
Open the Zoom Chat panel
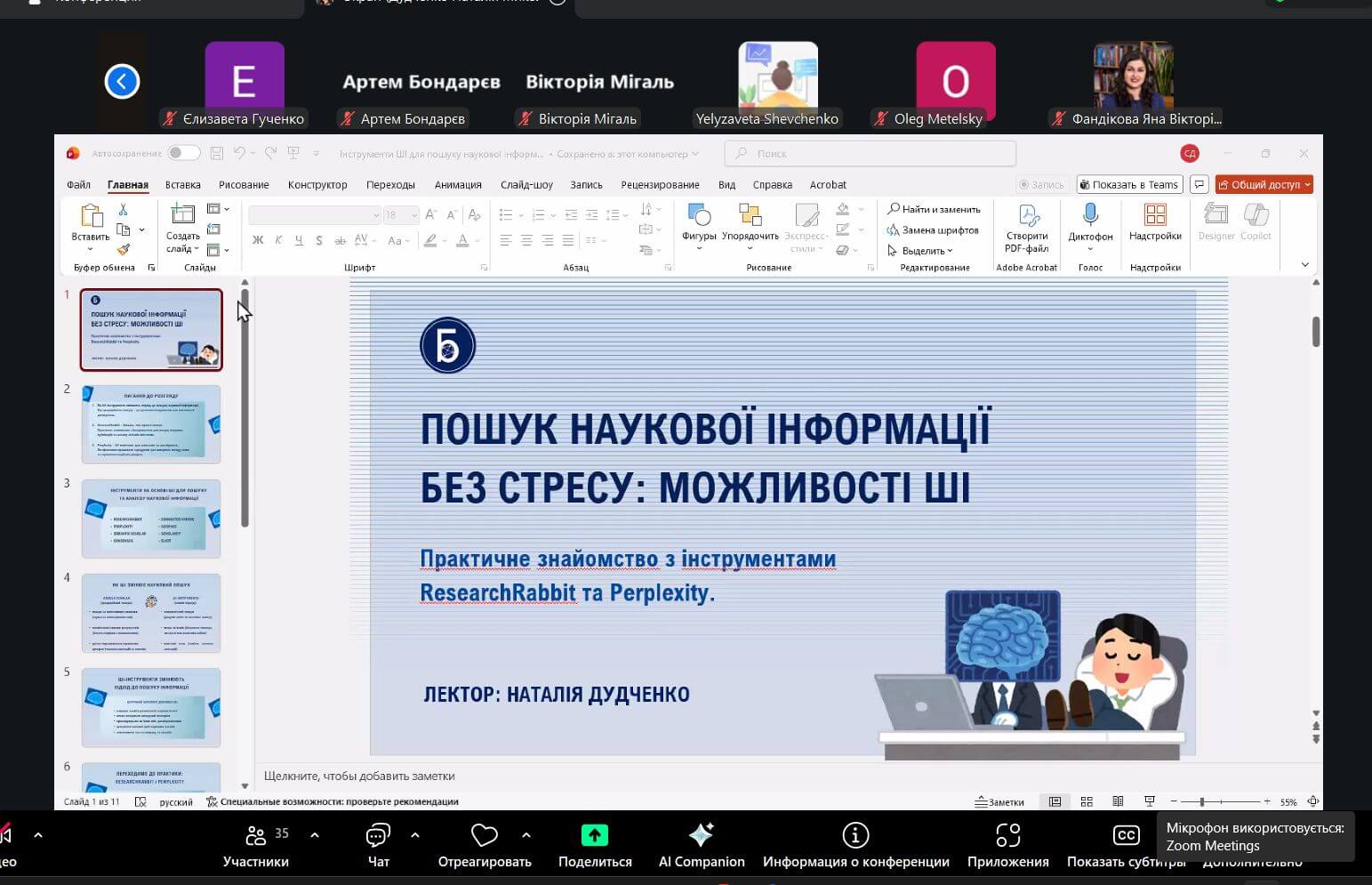tap(378, 836)
